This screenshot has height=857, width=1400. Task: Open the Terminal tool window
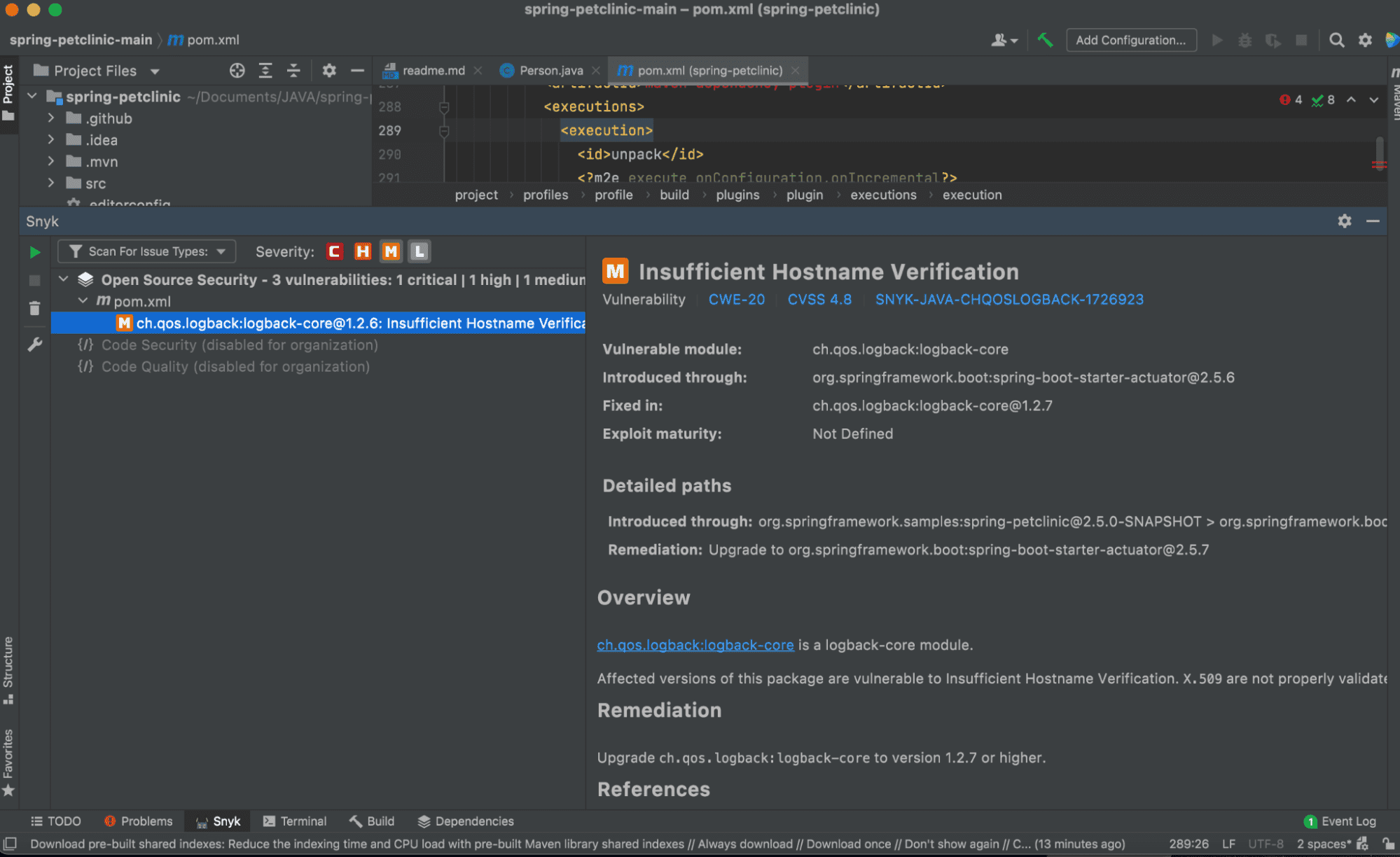[x=295, y=821]
